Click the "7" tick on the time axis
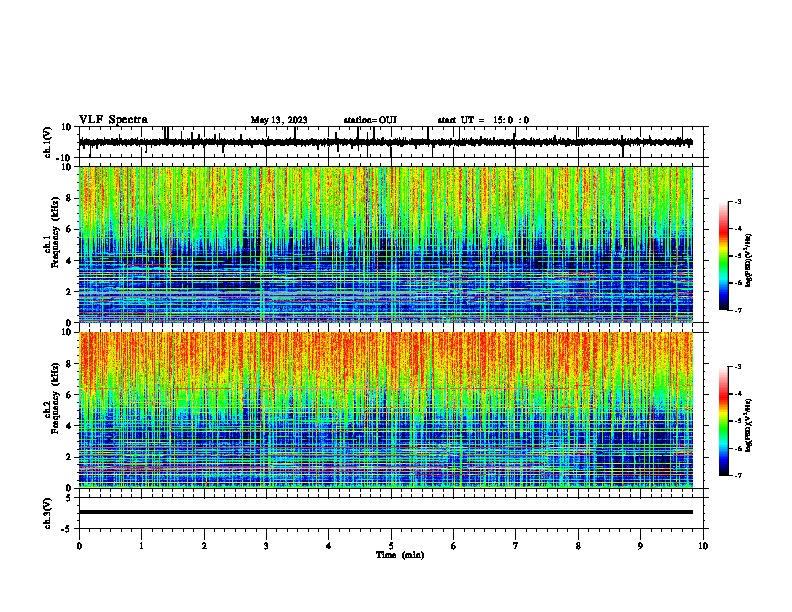 pyautogui.click(x=516, y=546)
